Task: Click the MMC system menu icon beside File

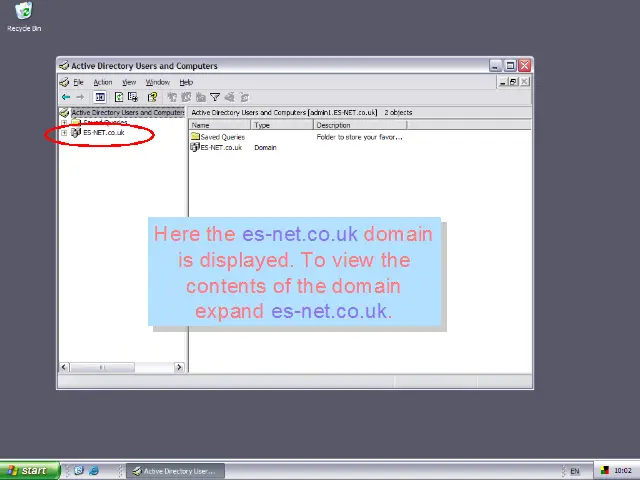Action: pos(64,82)
